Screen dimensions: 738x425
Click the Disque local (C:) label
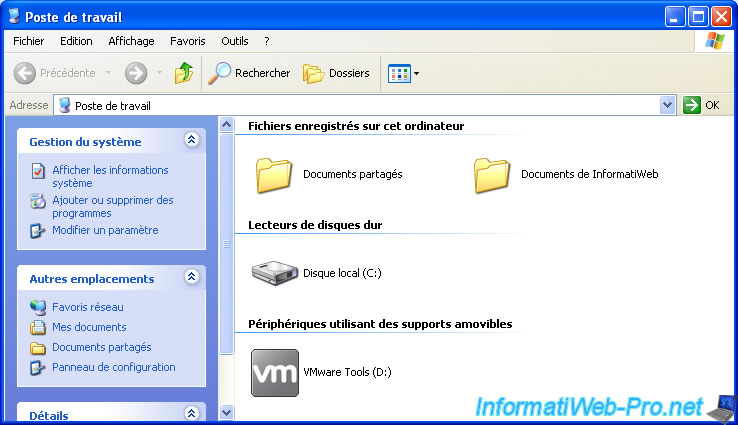pos(342,273)
